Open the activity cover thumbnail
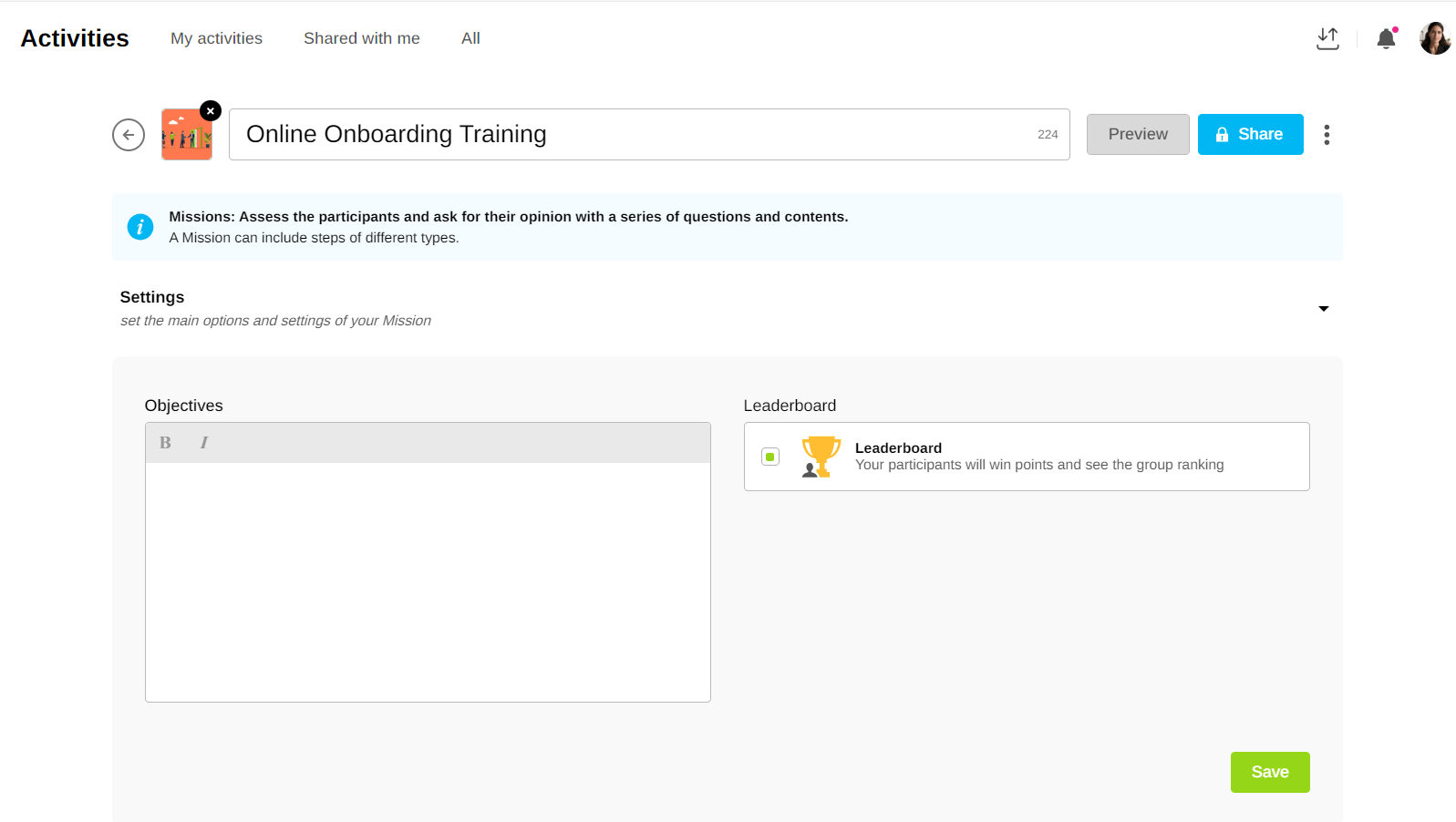1456x822 pixels. click(x=186, y=136)
